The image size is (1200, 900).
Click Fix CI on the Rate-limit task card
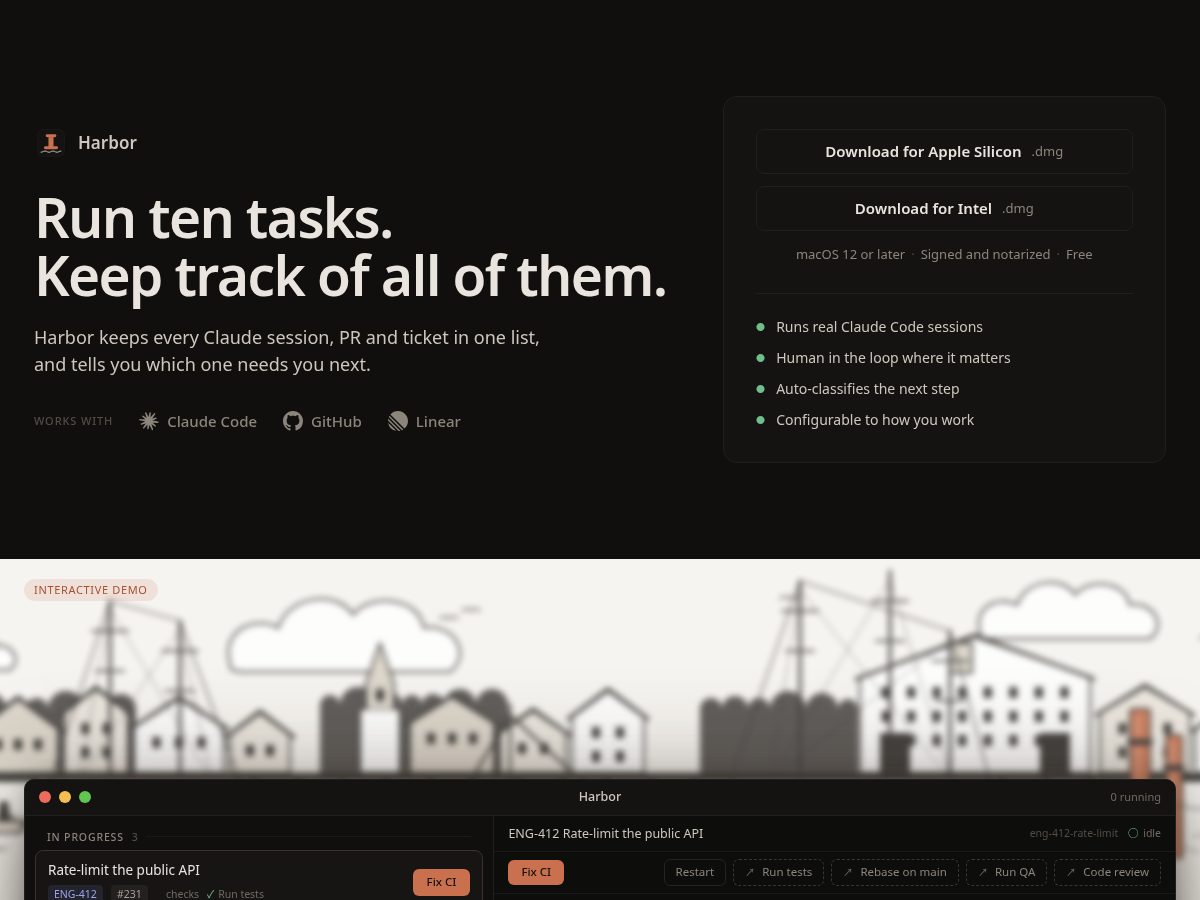(x=441, y=882)
